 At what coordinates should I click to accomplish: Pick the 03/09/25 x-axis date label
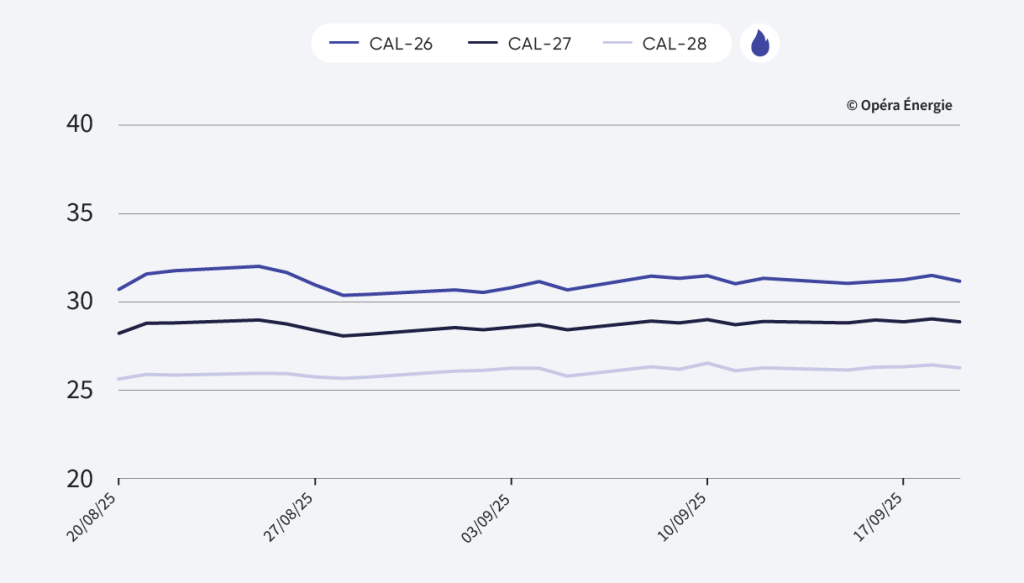click(486, 515)
